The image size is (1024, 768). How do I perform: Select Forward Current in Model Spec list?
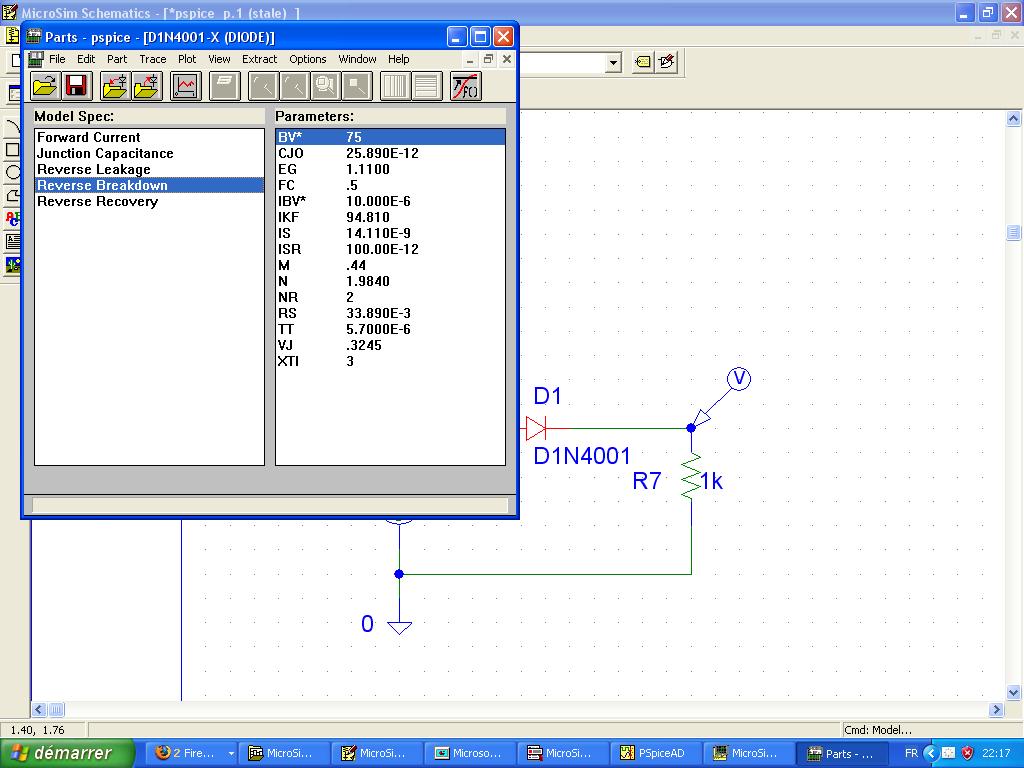(89, 137)
